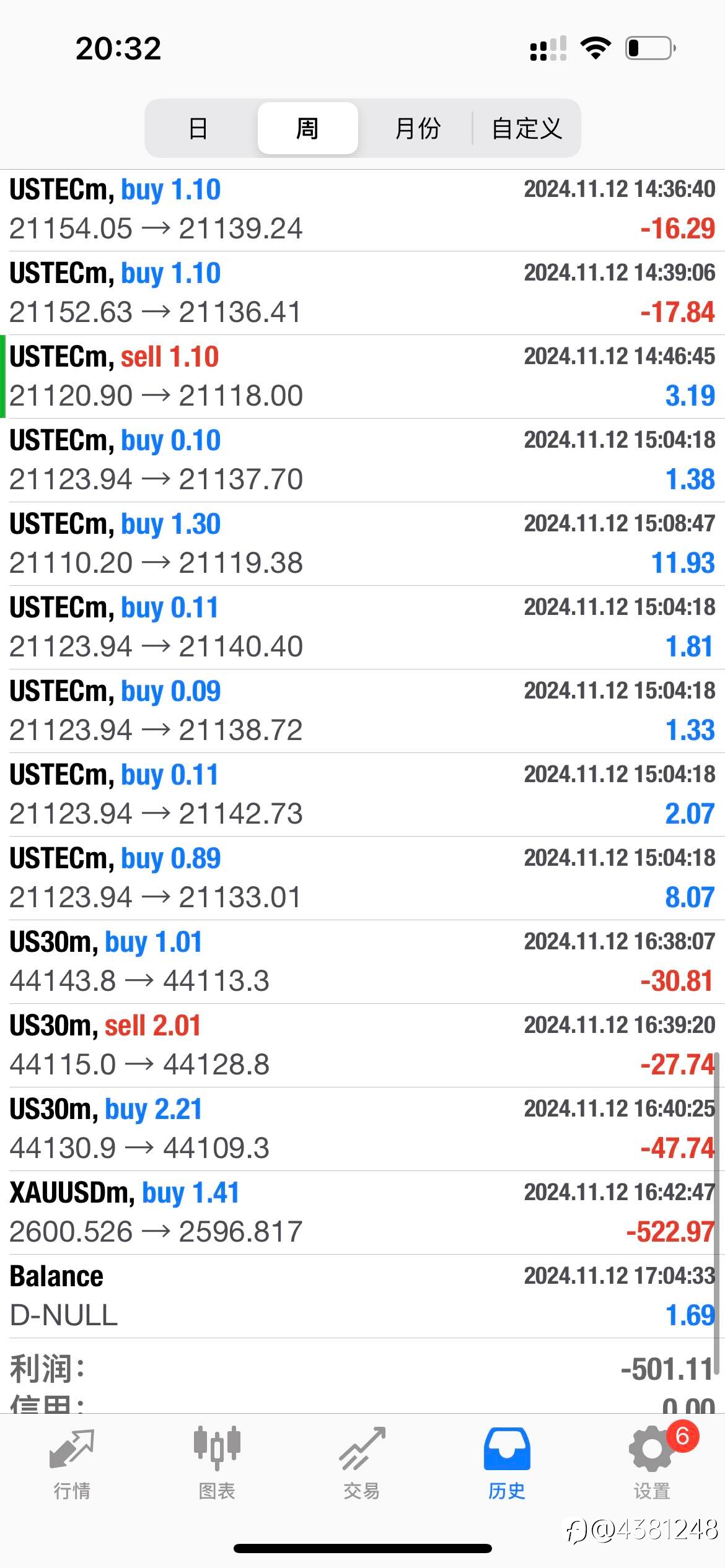Image resolution: width=725 pixels, height=1568 pixels.
Task: Tap the red notification badge showing 6
Action: pos(682,1437)
